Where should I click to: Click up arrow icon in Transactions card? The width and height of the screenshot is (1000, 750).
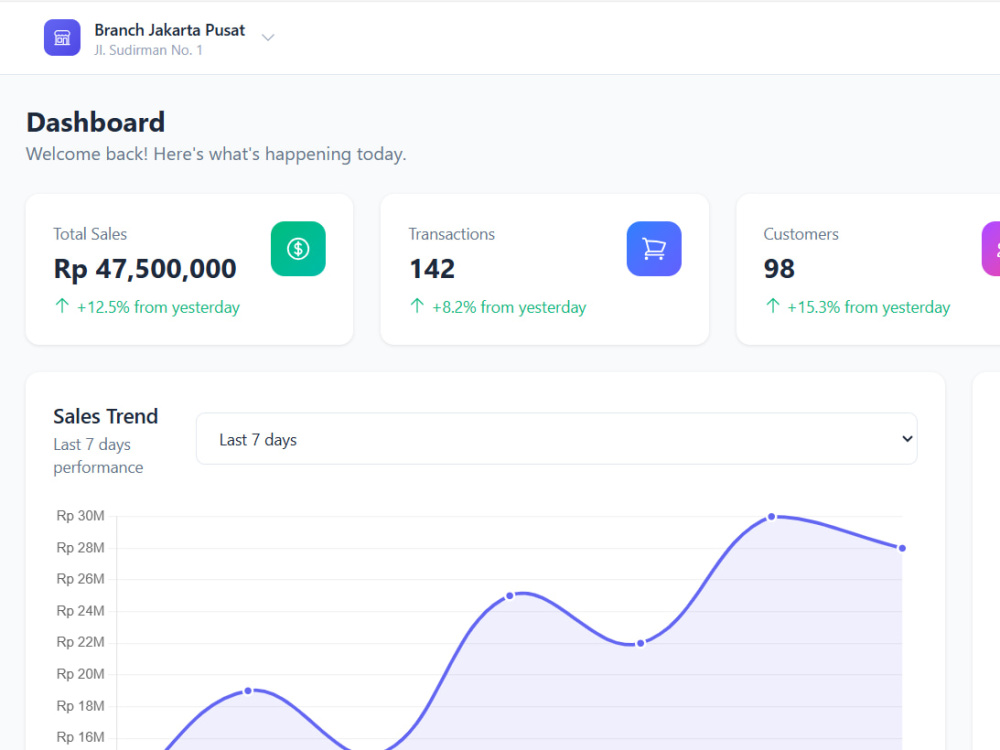pos(417,306)
